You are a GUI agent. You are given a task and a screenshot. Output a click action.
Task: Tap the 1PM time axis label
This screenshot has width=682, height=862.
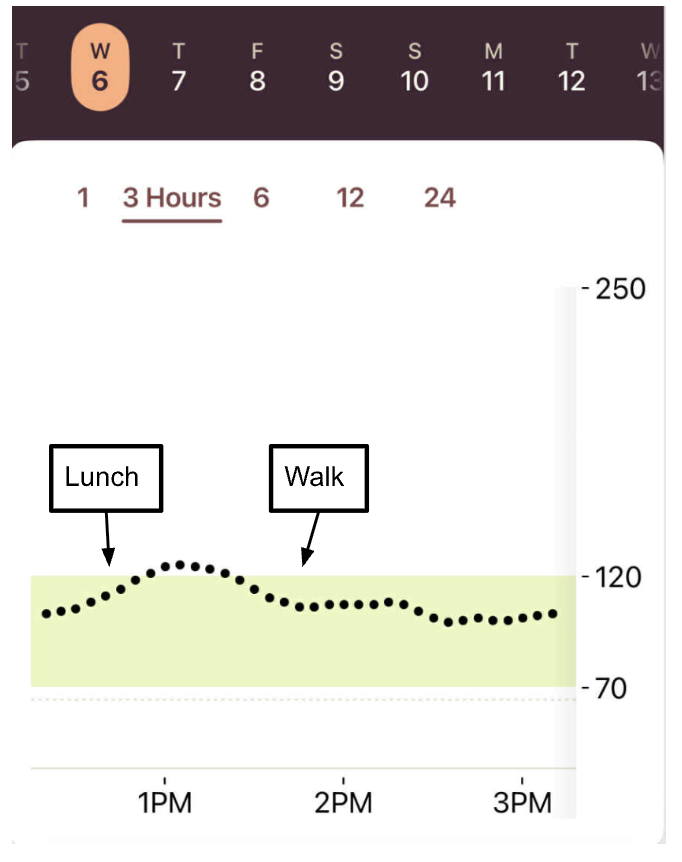[165, 803]
